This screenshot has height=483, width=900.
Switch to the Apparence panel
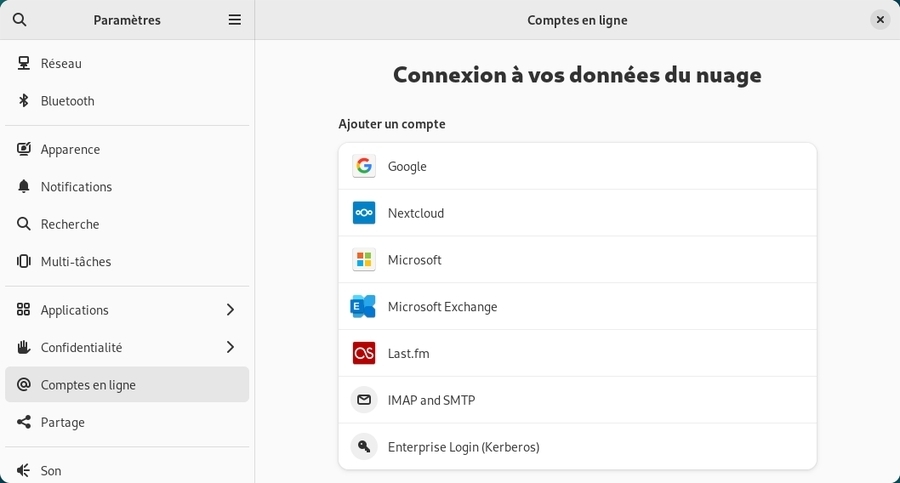click(x=127, y=149)
